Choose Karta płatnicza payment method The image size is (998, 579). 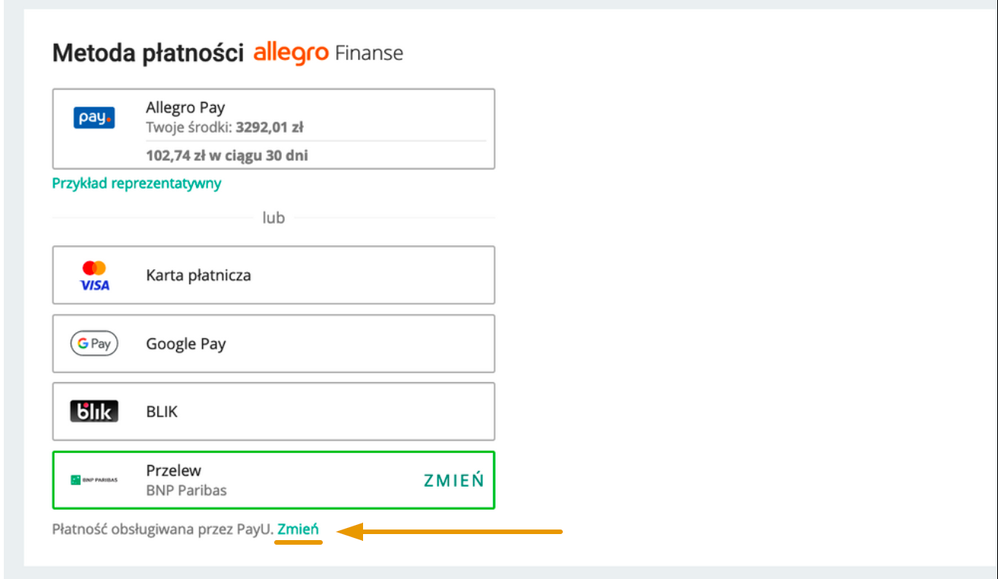tap(274, 275)
